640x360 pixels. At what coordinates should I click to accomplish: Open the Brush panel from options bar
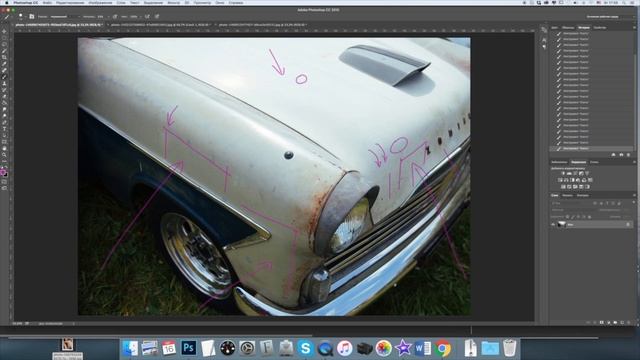[32, 17]
